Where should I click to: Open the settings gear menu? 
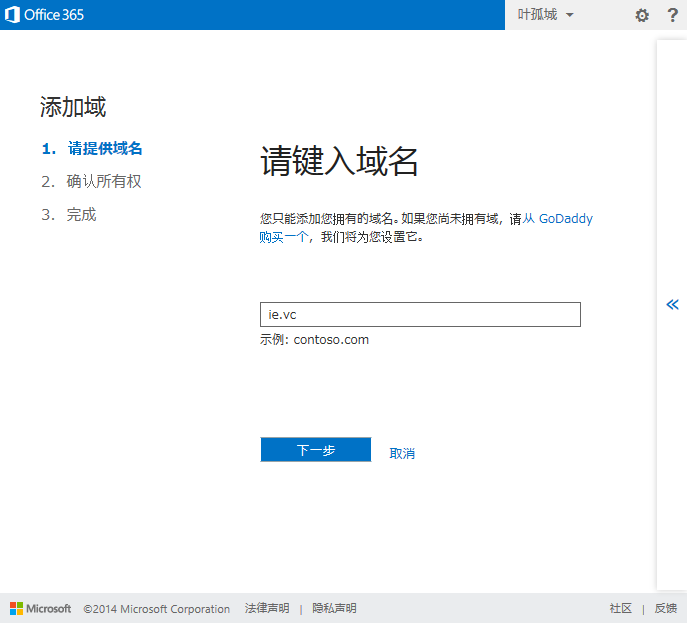[642, 15]
